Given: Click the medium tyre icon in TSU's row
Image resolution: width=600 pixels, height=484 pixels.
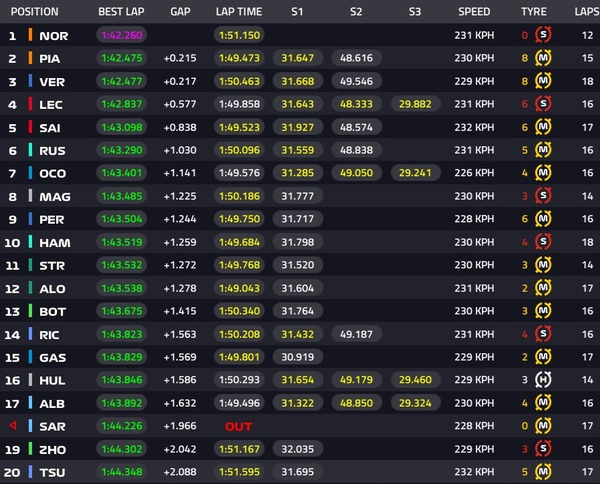Looking at the screenshot, I should click(x=543, y=472).
